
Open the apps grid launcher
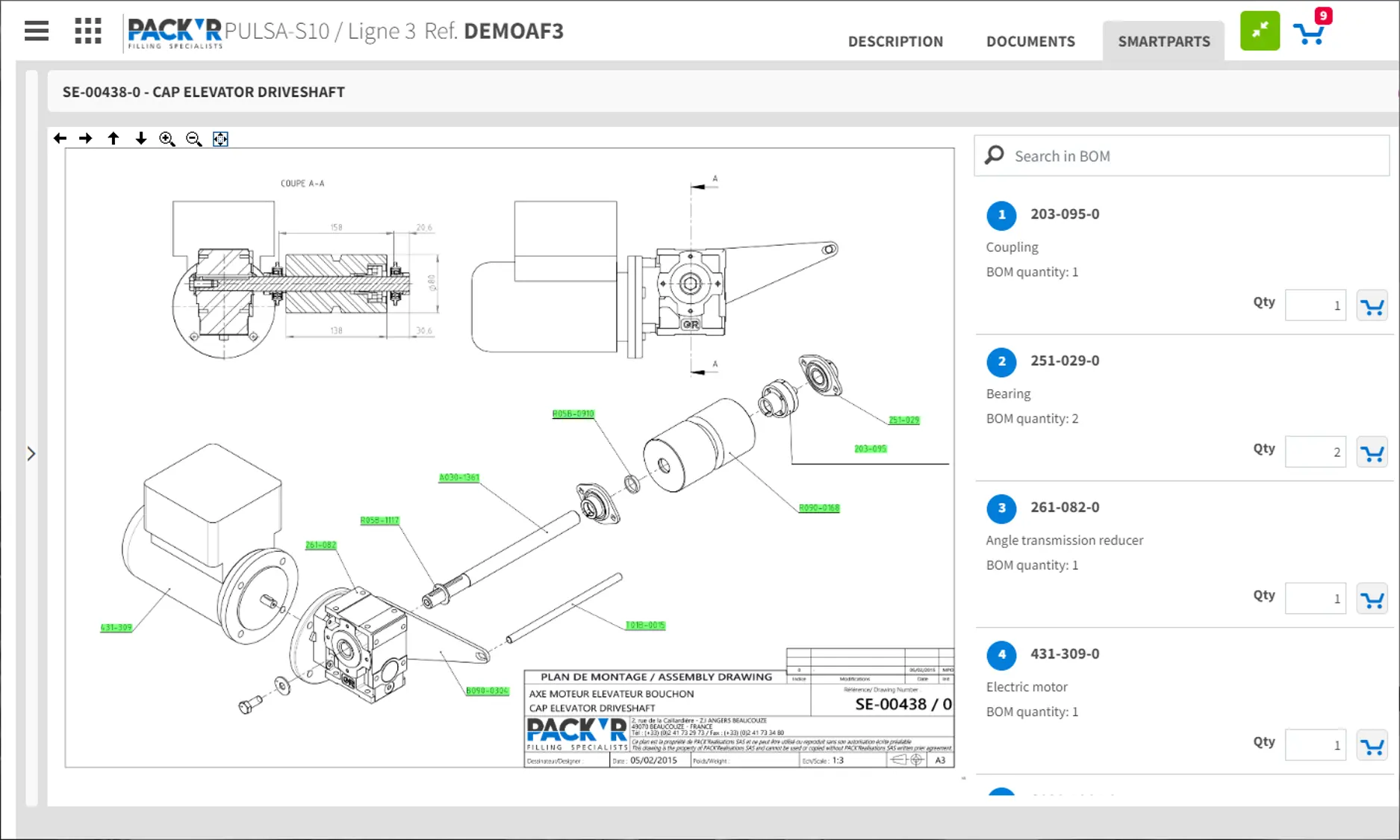(88, 31)
